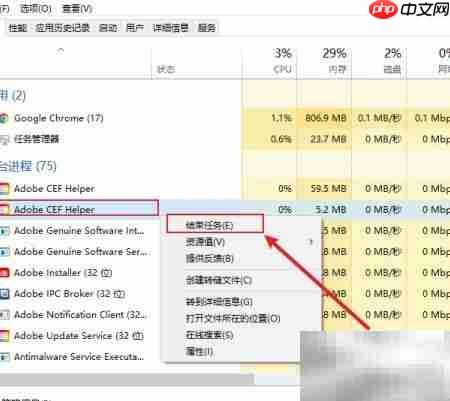Viewport: 450px width, 401px height.
Task: Select the 后台进程 (75) group header
Action: coord(28,166)
